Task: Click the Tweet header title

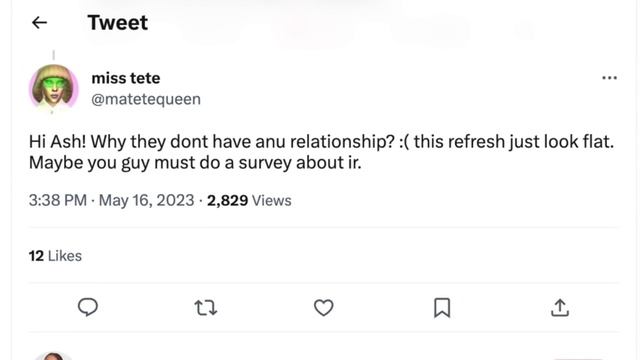Action: (118, 22)
